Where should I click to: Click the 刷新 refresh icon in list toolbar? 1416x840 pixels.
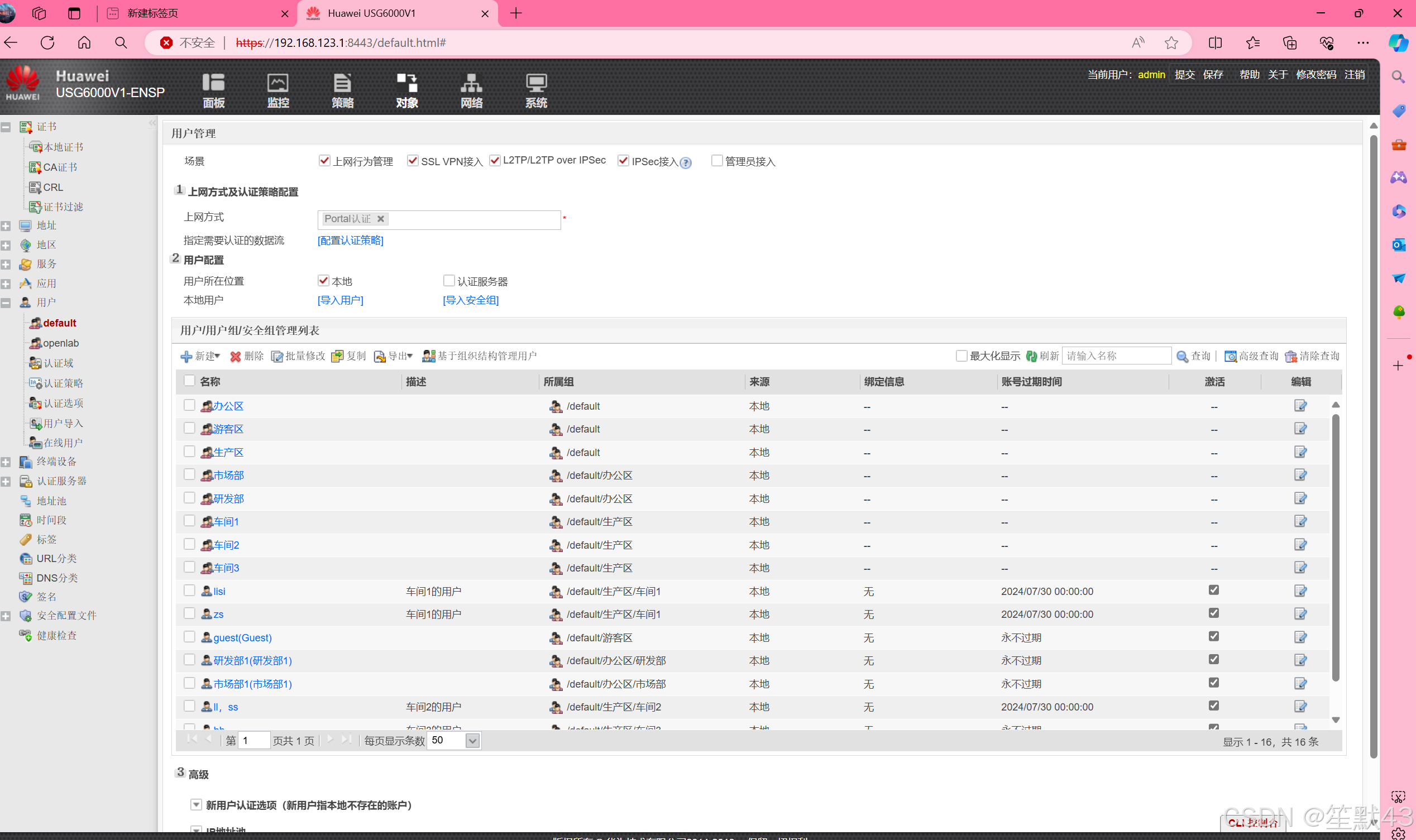tap(1031, 356)
